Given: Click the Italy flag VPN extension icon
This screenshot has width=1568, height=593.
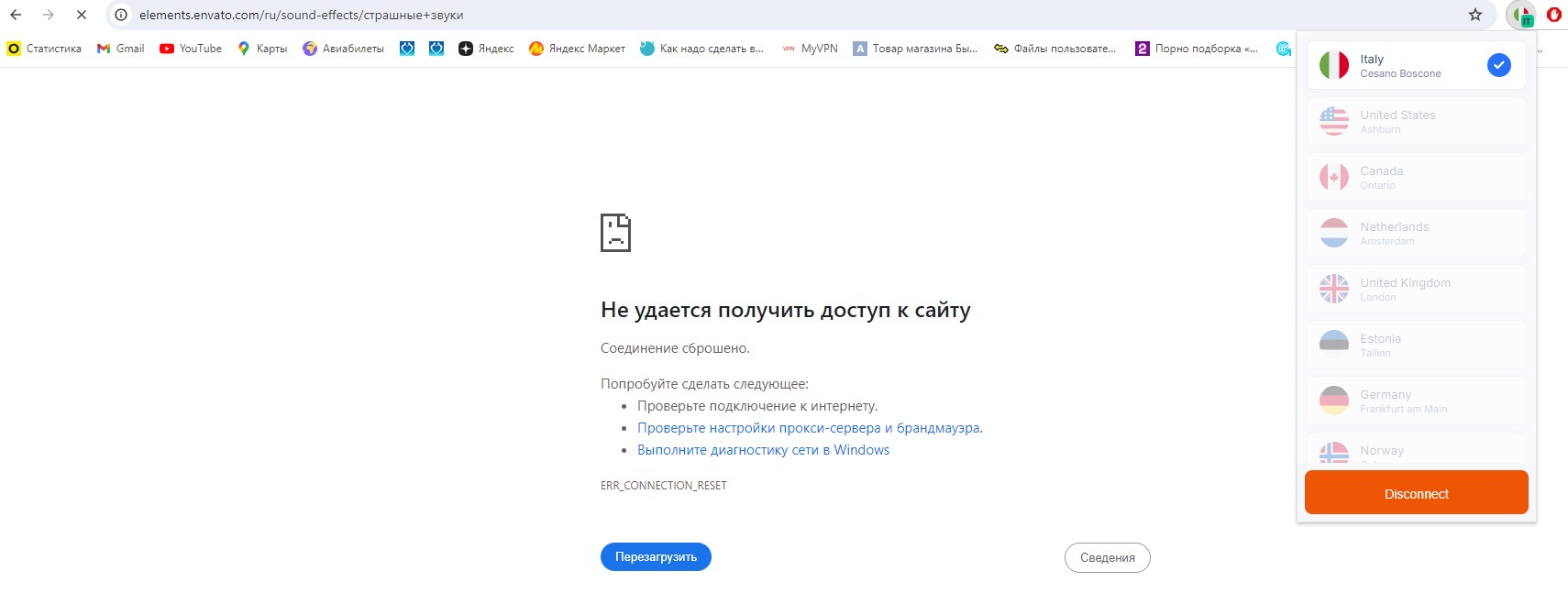Looking at the screenshot, I should (x=1521, y=16).
